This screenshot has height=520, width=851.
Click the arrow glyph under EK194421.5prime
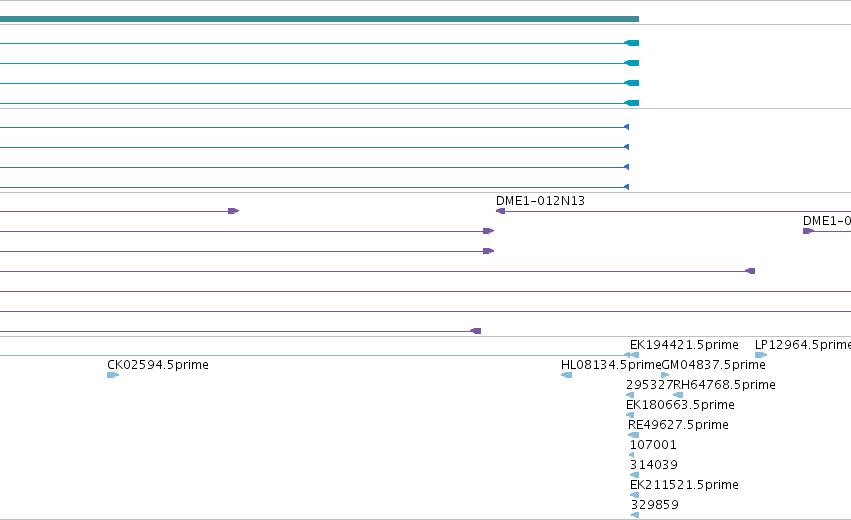pos(632,355)
